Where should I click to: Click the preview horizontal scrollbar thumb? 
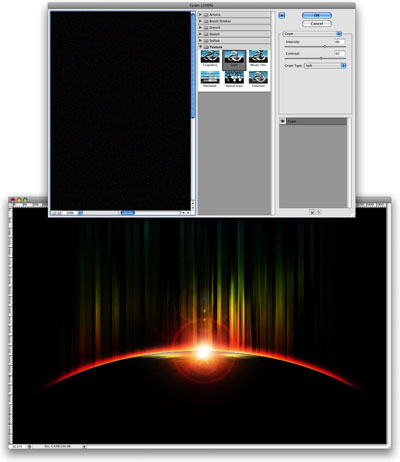point(128,213)
